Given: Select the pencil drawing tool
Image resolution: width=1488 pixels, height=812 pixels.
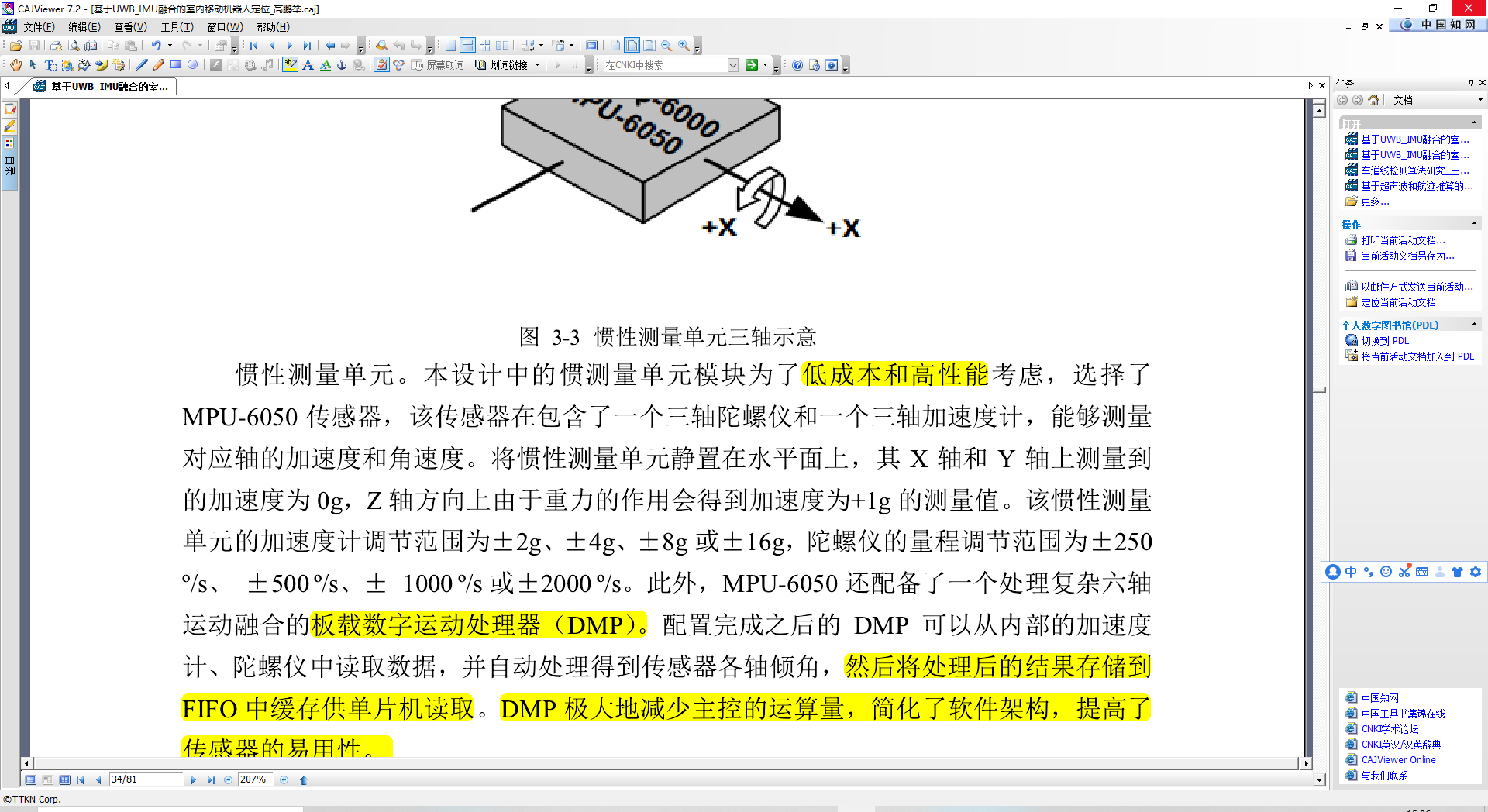Looking at the screenshot, I should pyautogui.click(x=157, y=65).
